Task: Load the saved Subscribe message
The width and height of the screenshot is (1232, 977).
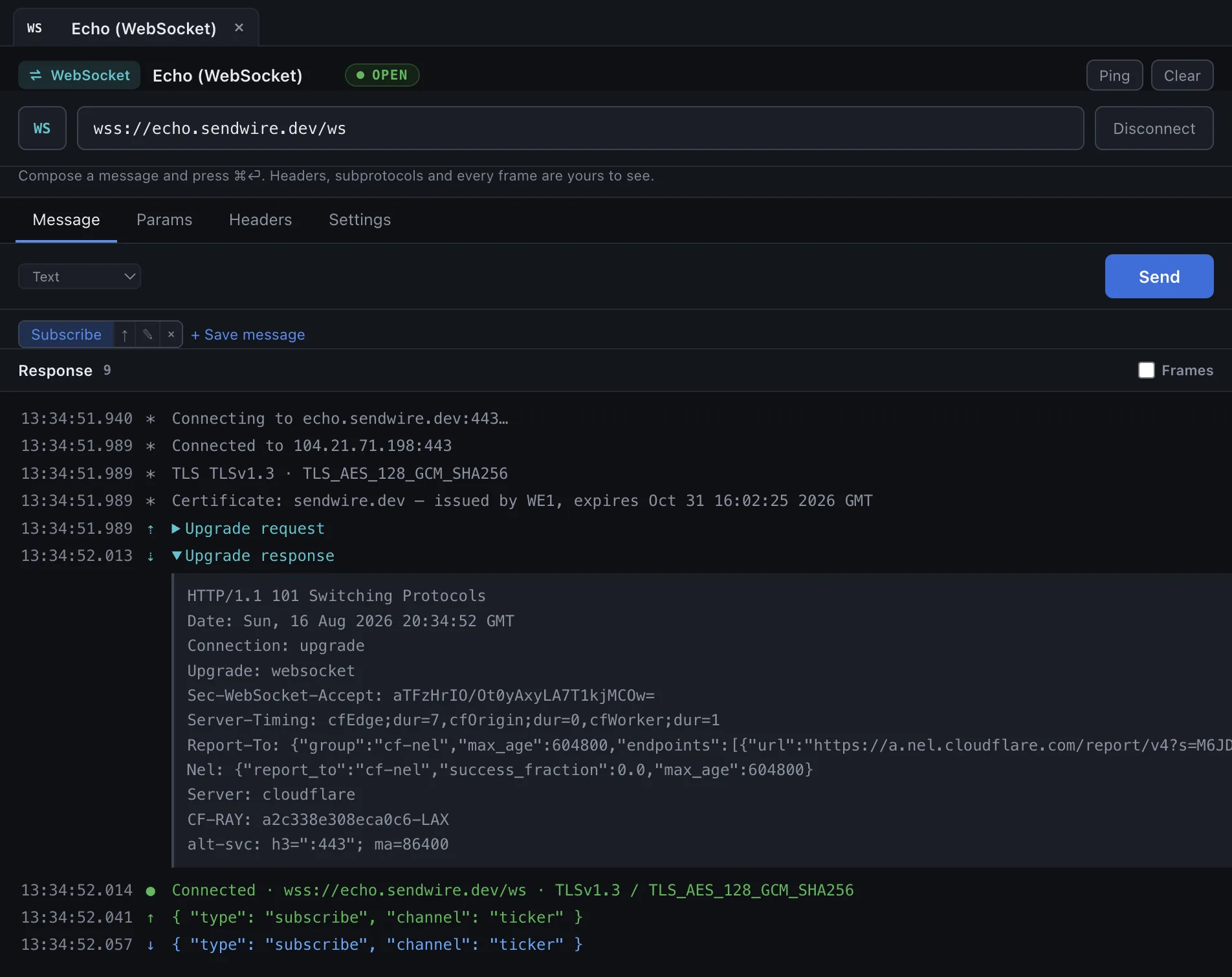Action: [x=66, y=335]
